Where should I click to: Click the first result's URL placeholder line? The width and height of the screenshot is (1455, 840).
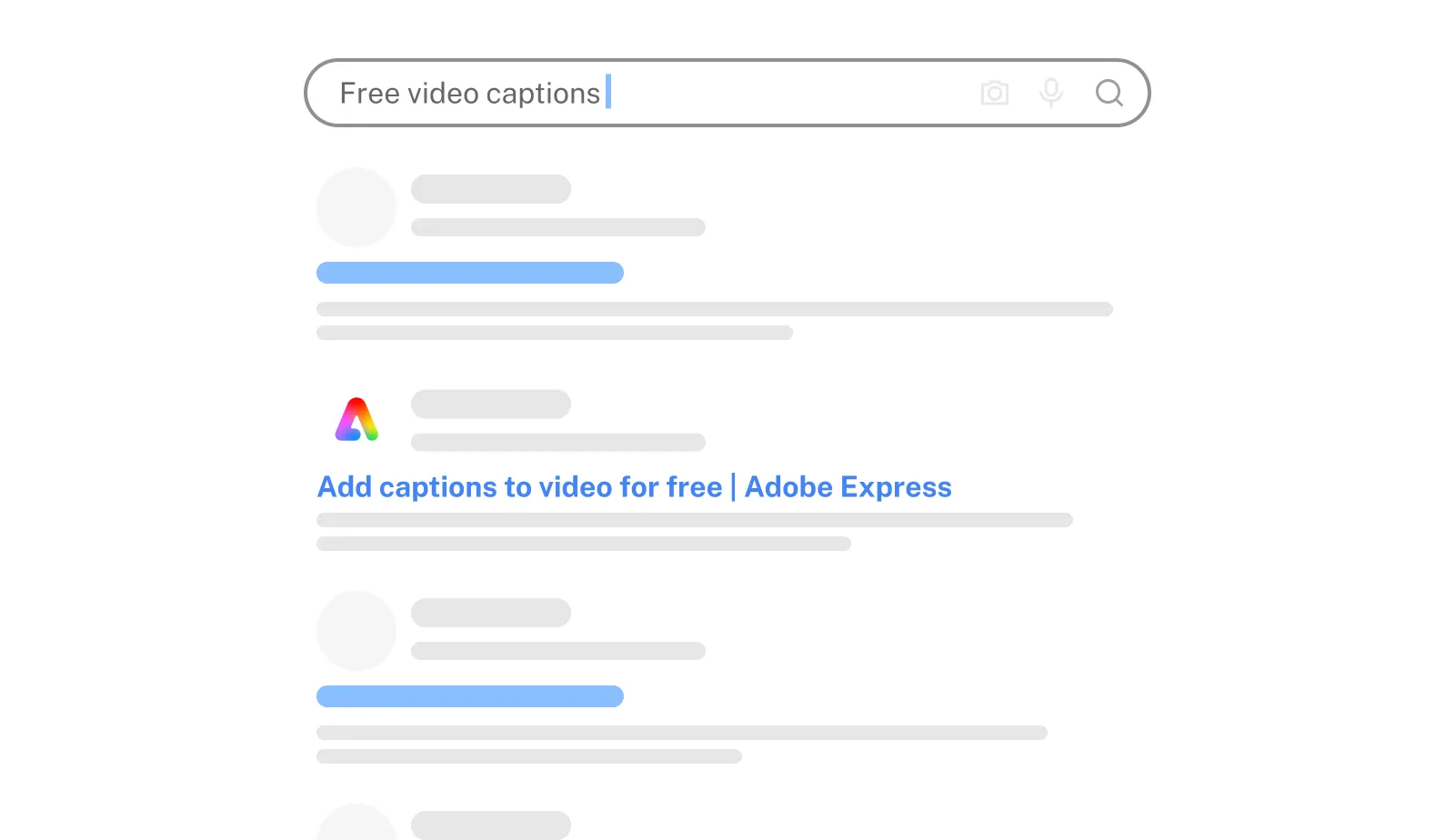point(558,227)
